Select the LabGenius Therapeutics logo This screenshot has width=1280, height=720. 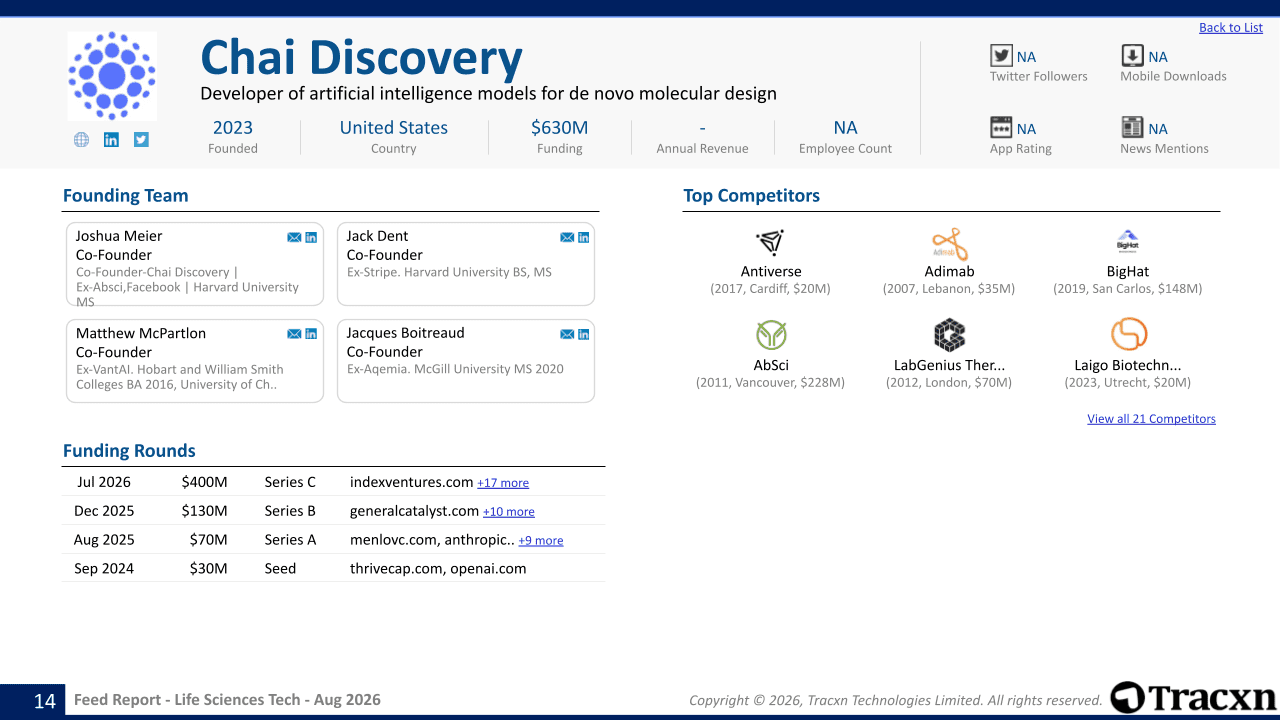(949, 334)
